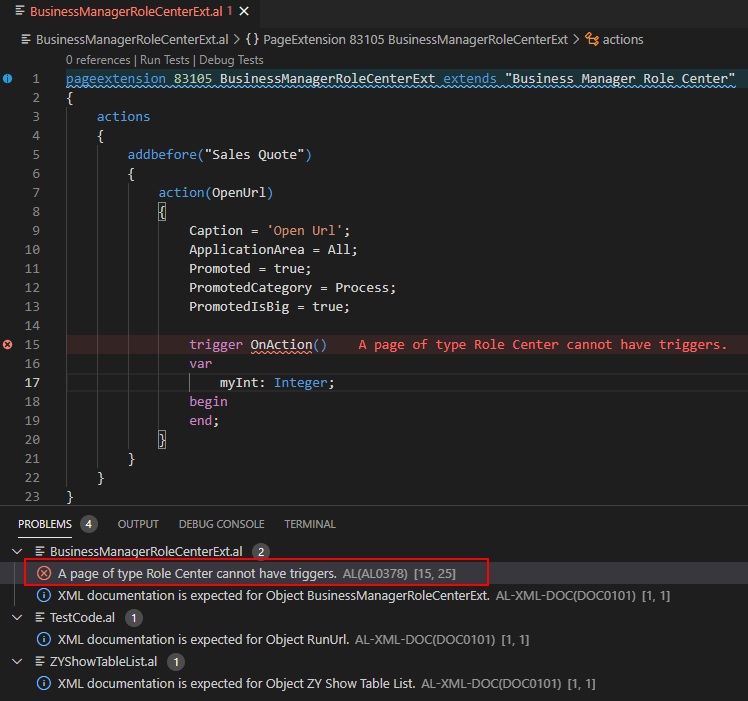Viewport: 748px width, 701px height.
Task: Click BusinessManagerRoleCenterExt.al file name in Problems
Action: point(146,552)
